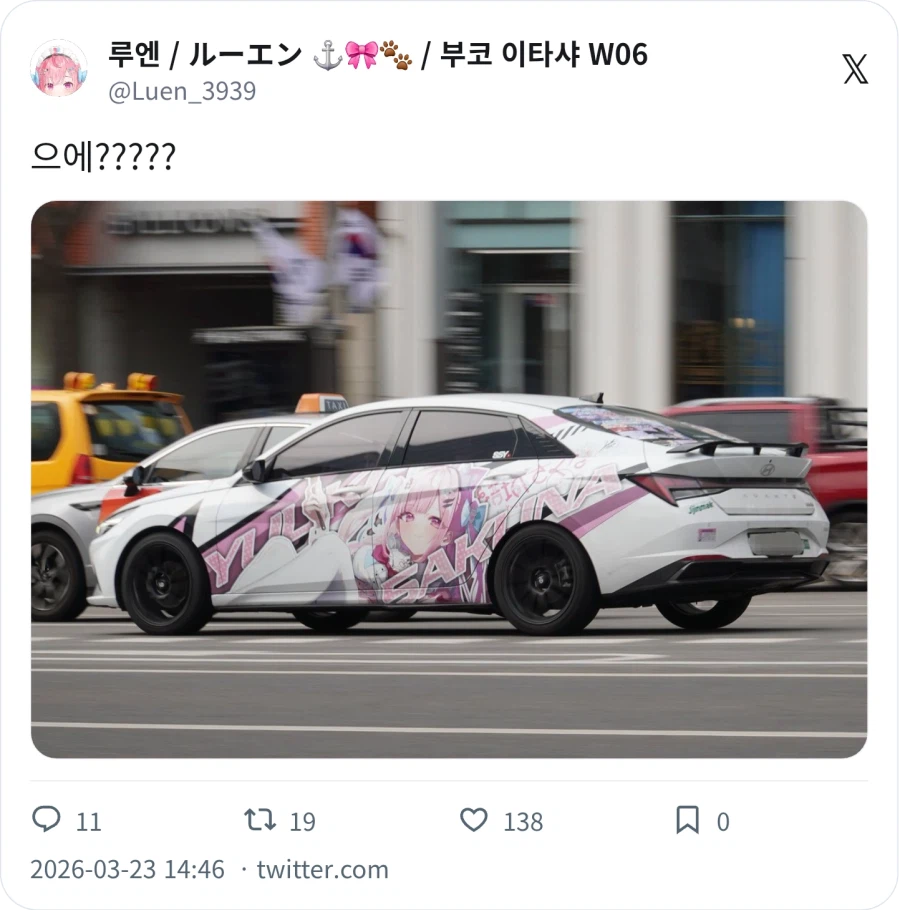Like the tweet with the heart icon
Image resolution: width=900 pixels, height=910 pixels.
click(474, 820)
